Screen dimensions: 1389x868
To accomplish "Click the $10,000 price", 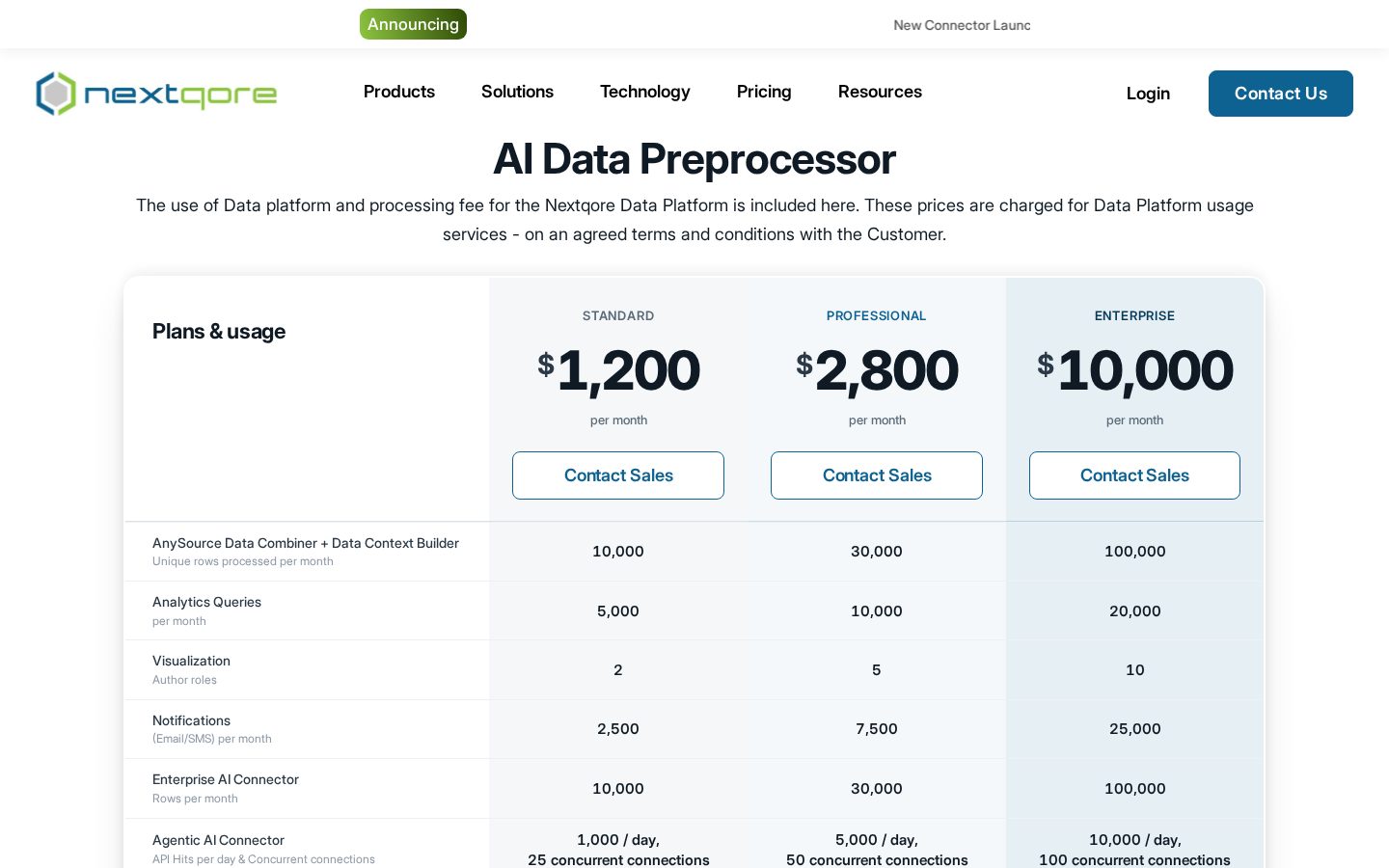I will [1134, 370].
